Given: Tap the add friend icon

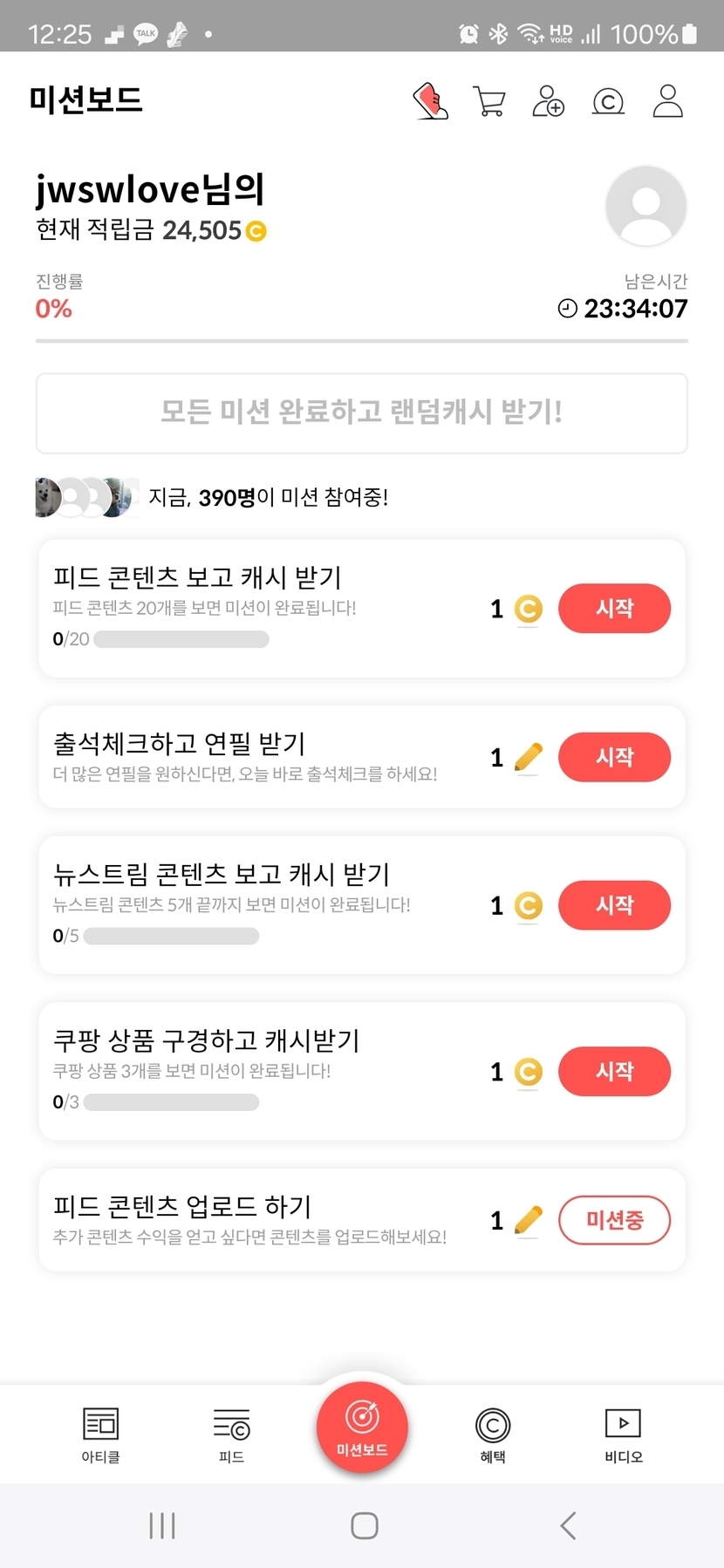Looking at the screenshot, I should [x=549, y=101].
